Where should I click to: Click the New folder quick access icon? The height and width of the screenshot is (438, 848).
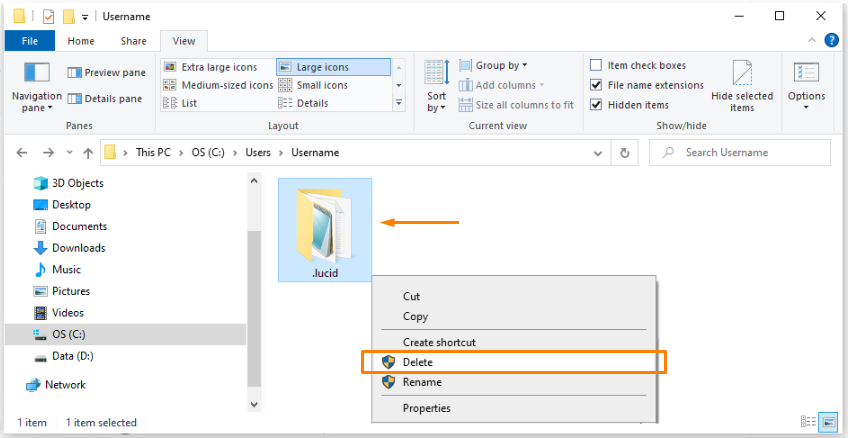69,17
